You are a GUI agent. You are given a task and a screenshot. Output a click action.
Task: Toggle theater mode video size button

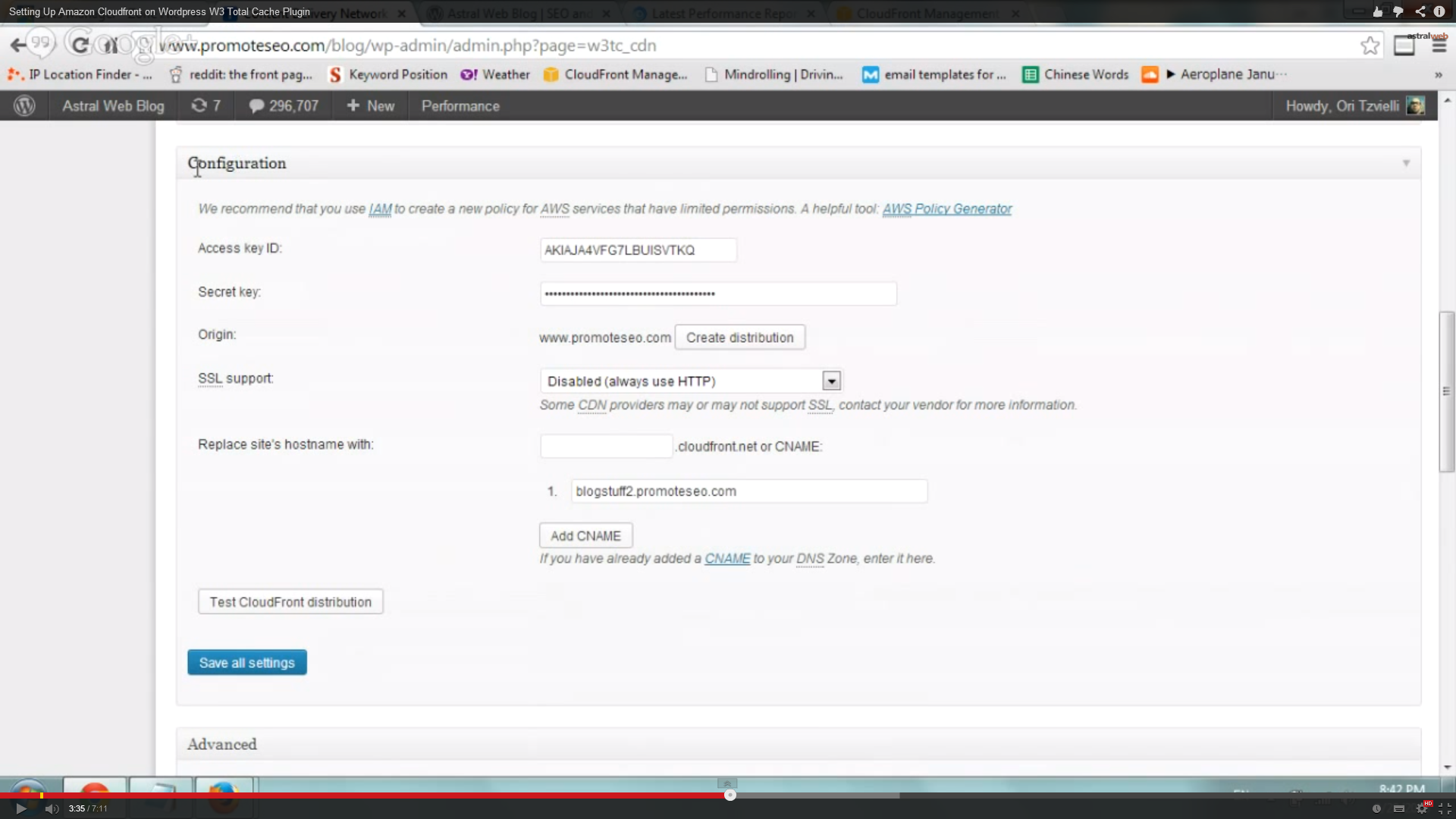pos(1399,808)
